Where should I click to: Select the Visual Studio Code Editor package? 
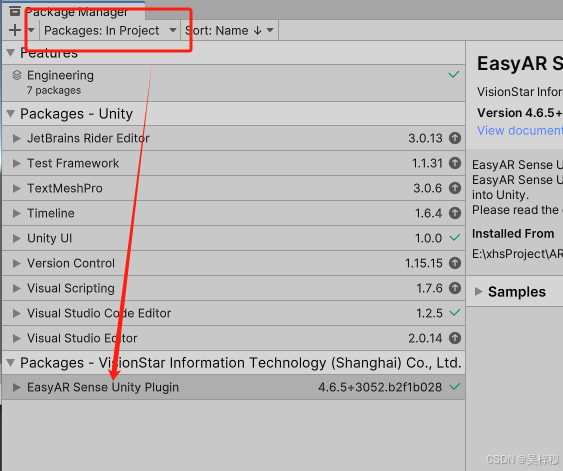233,313
